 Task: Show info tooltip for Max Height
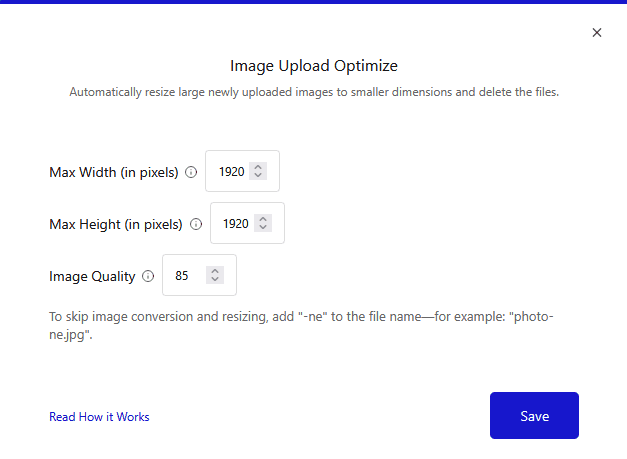pyautogui.click(x=196, y=224)
